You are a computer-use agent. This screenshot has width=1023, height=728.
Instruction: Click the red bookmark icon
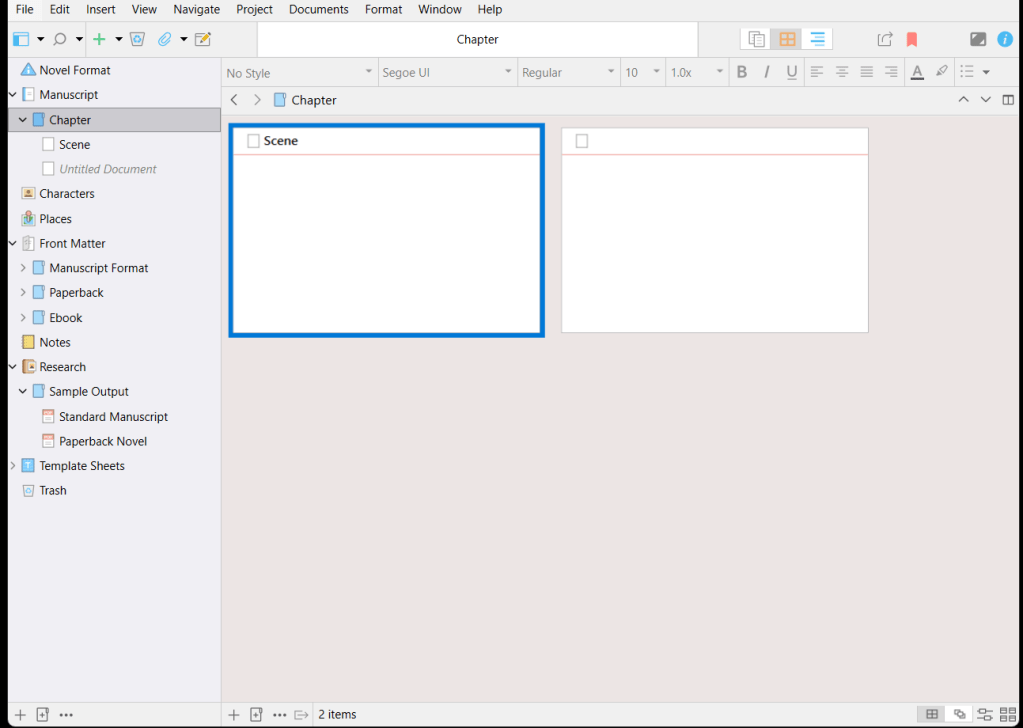(912, 39)
